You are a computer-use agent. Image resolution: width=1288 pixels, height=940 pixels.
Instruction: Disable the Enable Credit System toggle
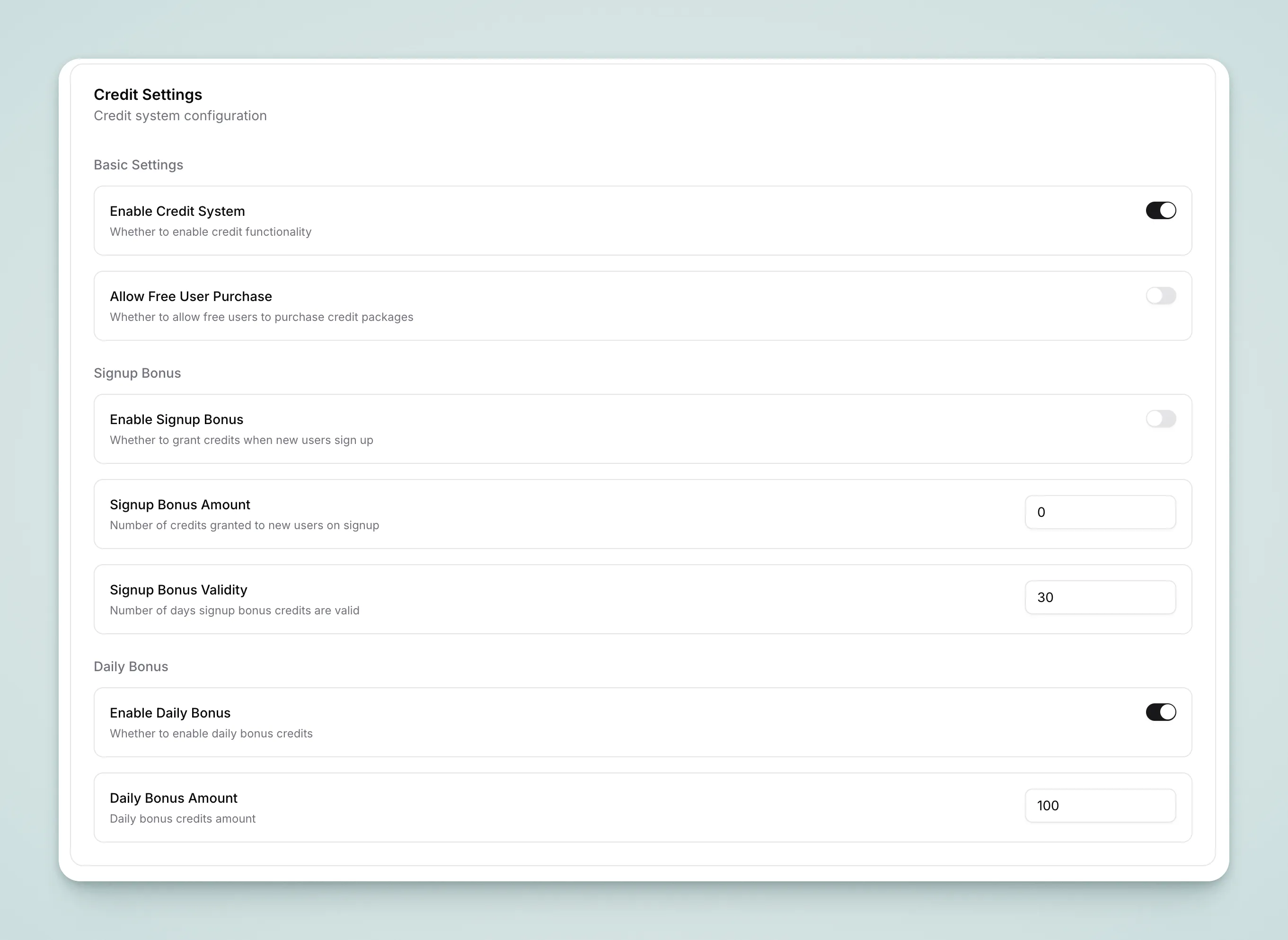coord(1161,210)
